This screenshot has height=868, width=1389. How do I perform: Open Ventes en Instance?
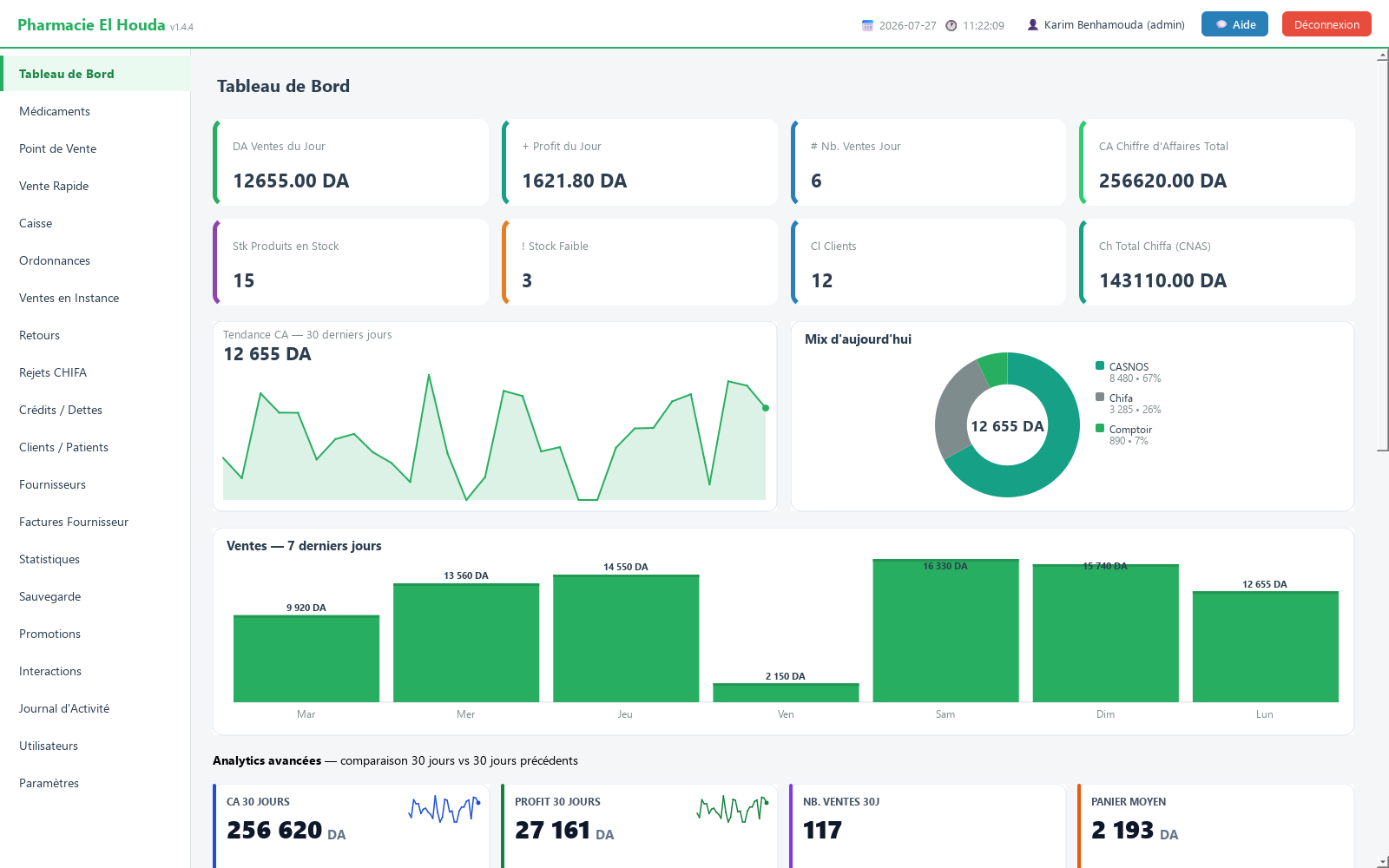[95, 298]
